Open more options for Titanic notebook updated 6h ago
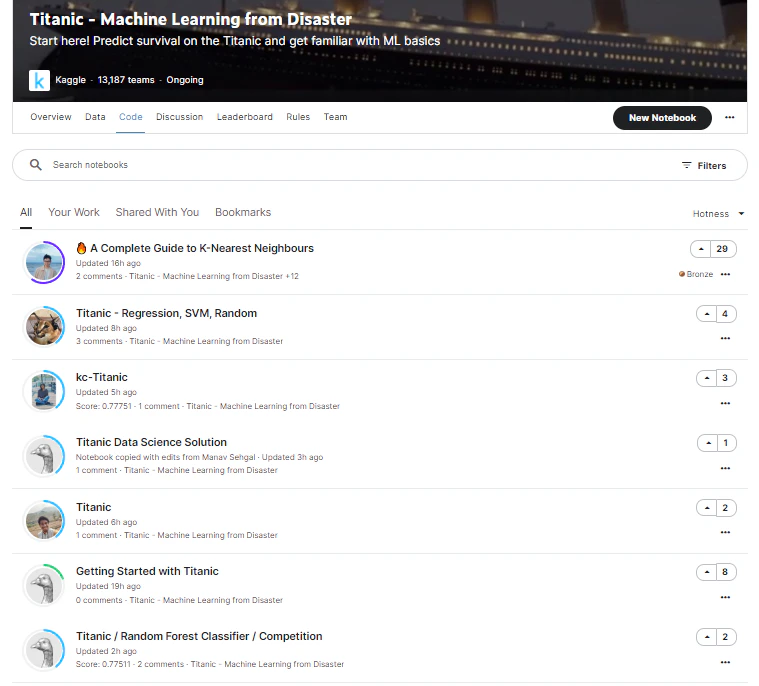Viewport: 759px width, 686px height. [725, 533]
